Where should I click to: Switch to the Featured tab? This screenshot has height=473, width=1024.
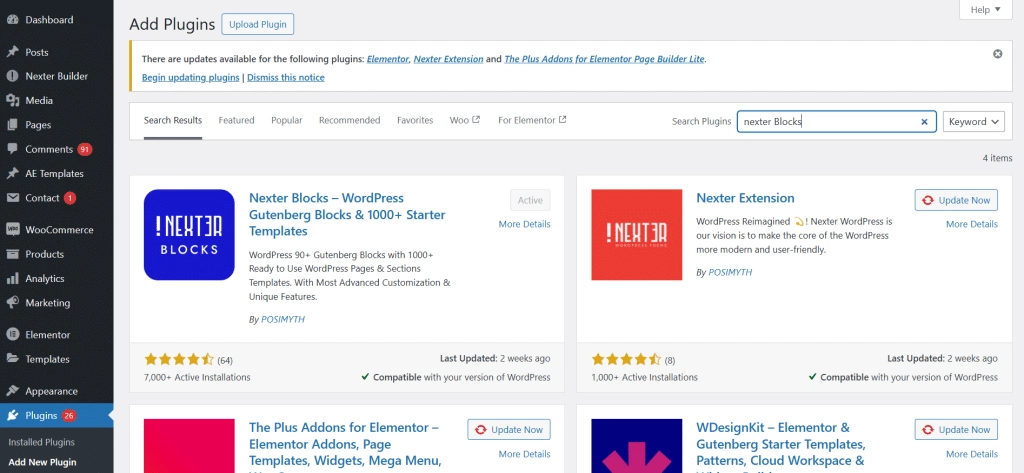click(x=236, y=120)
